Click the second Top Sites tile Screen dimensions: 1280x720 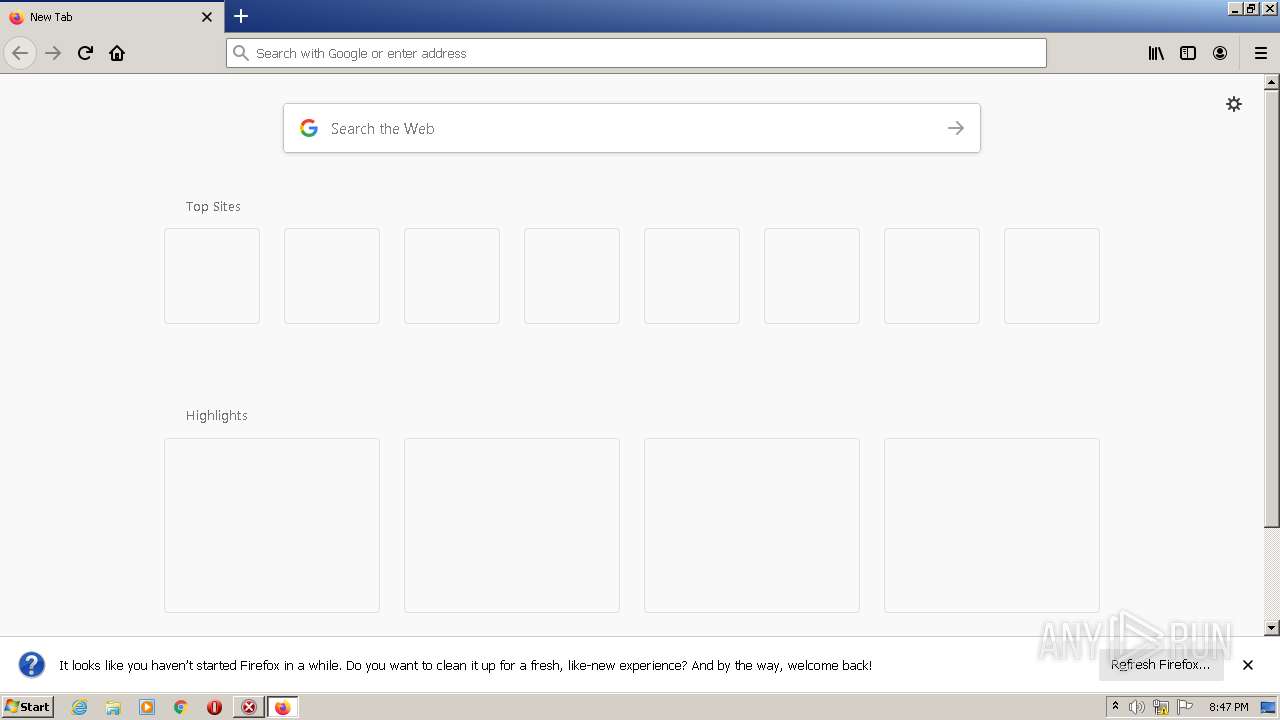[332, 276]
